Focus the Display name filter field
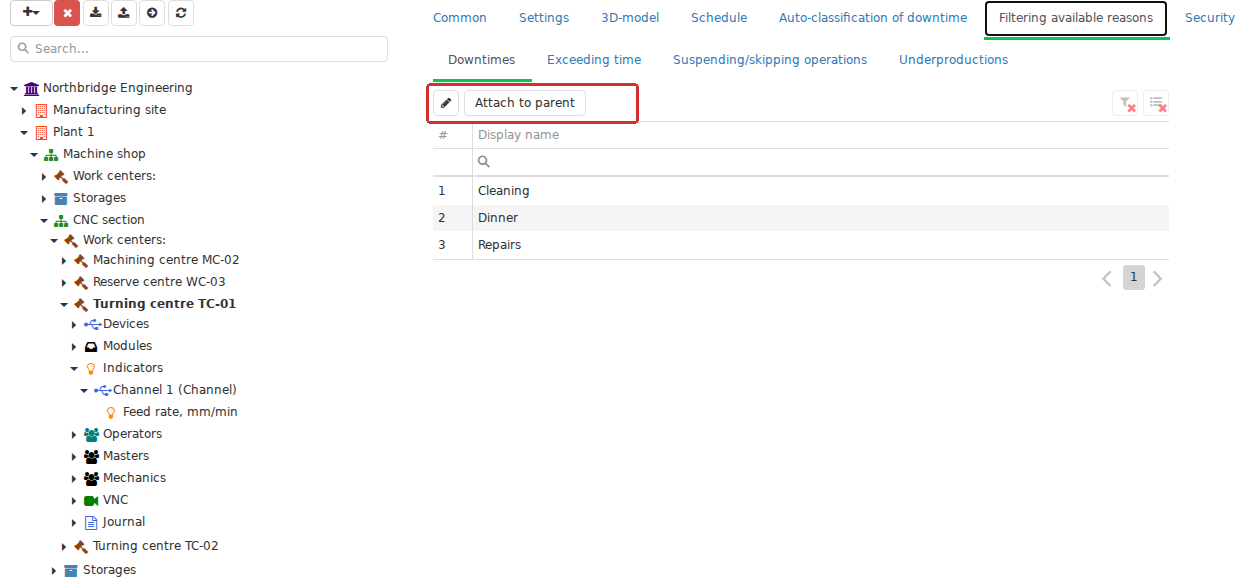 820,162
